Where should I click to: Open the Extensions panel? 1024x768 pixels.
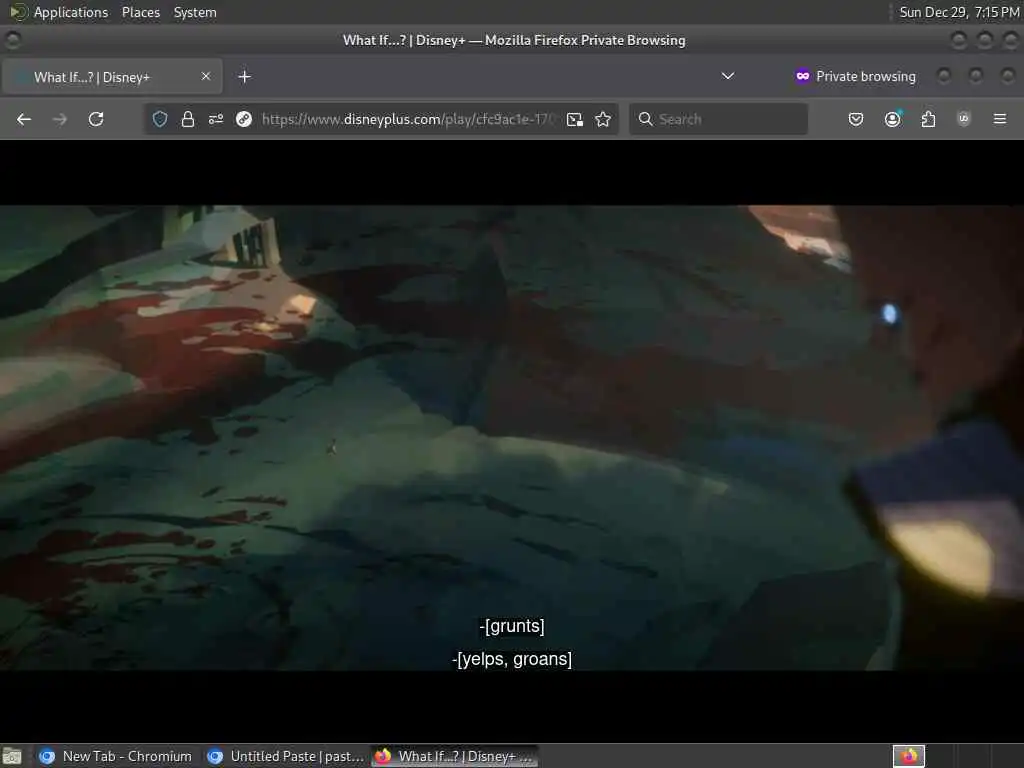point(928,119)
